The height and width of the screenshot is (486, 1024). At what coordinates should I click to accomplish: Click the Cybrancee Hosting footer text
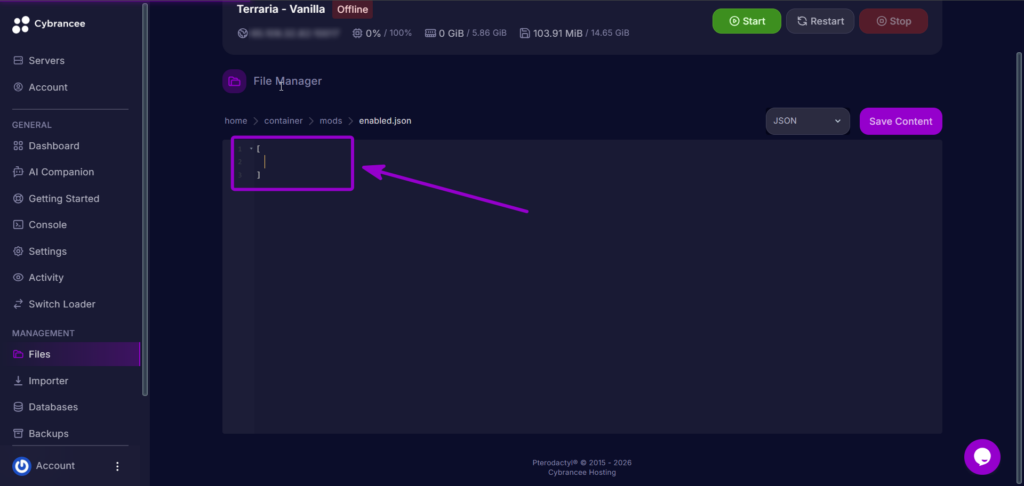coord(582,472)
